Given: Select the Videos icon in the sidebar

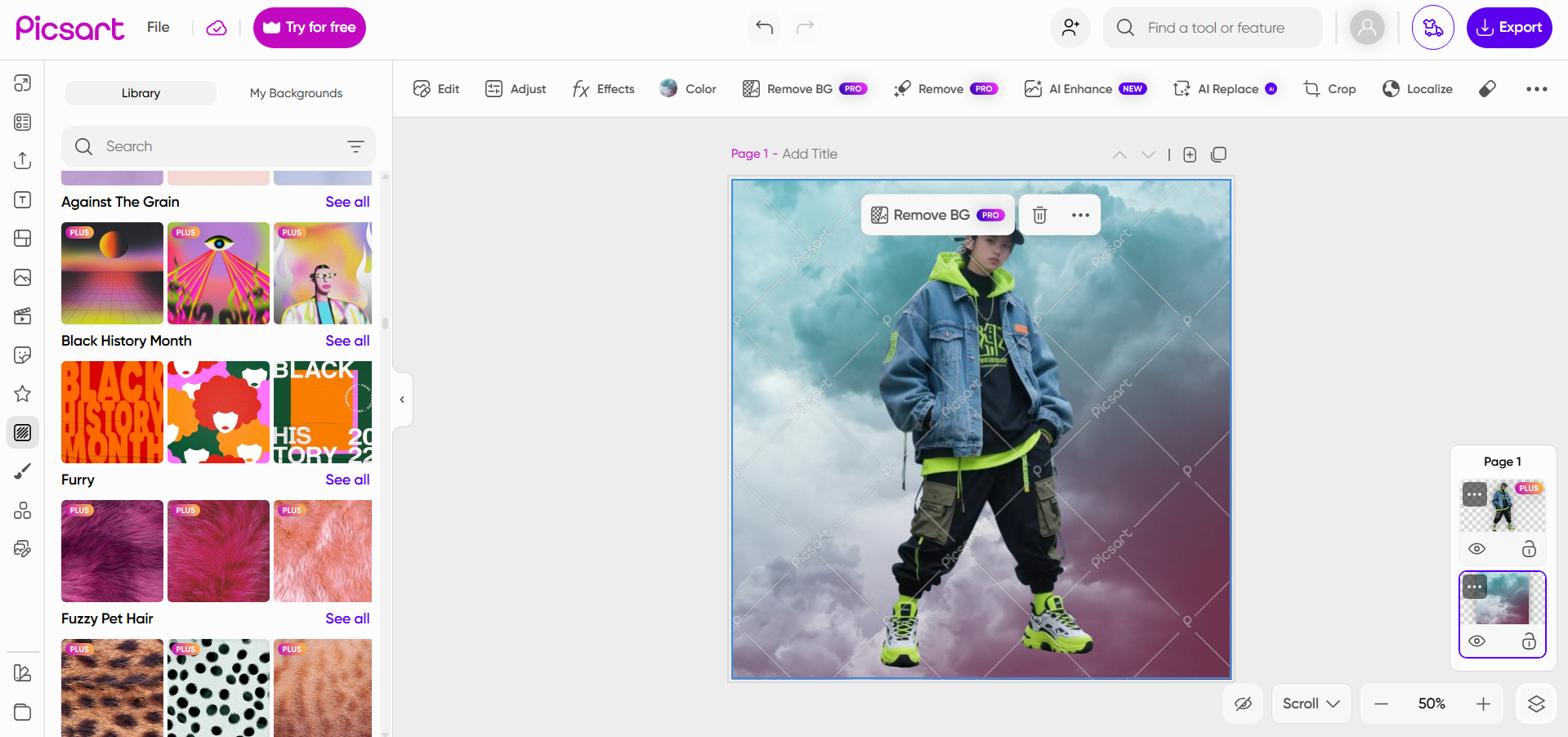Looking at the screenshot, I should (22, 316).
